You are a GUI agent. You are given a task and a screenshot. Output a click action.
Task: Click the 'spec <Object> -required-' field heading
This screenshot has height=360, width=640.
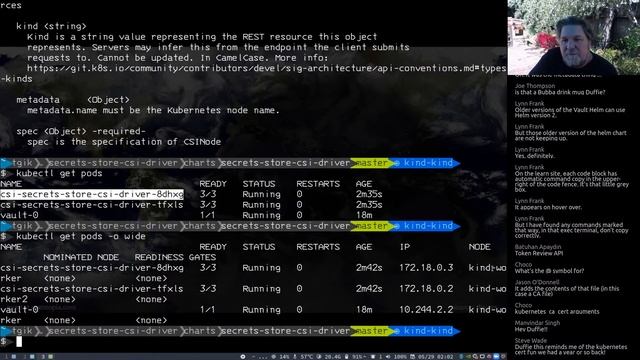pos(81,131)
